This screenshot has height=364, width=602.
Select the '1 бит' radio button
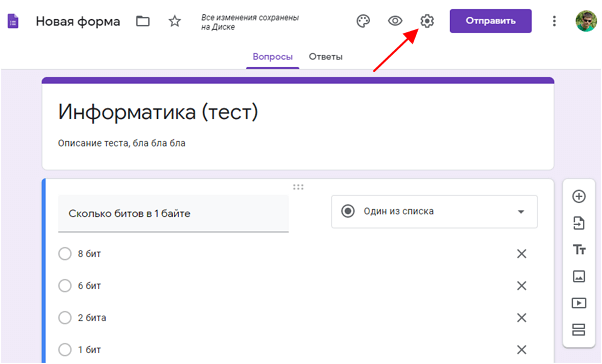tap(65, 349)
